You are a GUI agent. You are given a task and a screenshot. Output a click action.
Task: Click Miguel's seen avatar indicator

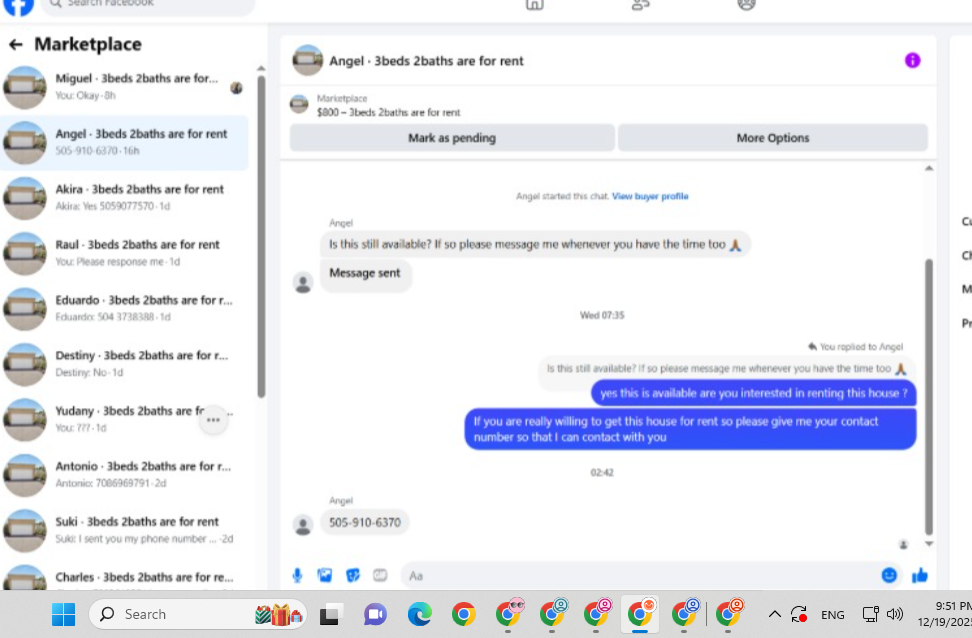click(236, 88)
